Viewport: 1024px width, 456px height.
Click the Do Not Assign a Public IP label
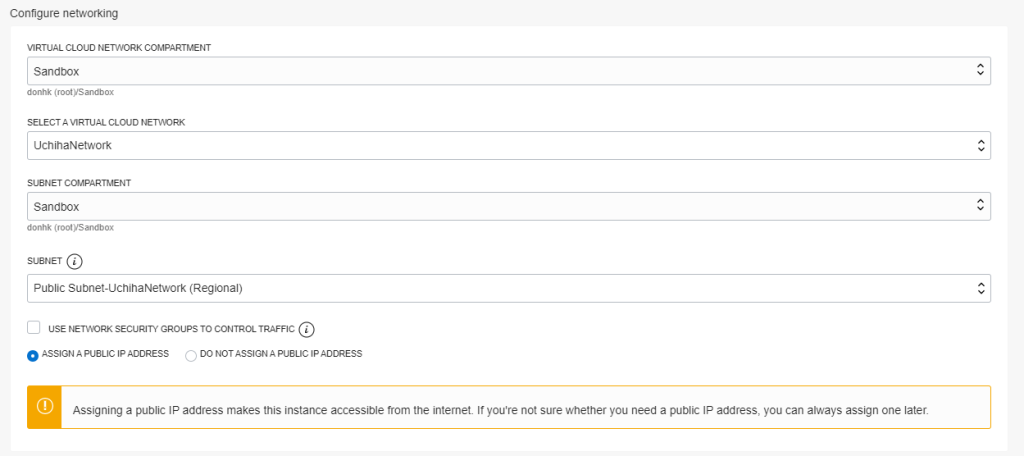click(x=281, y=354)
